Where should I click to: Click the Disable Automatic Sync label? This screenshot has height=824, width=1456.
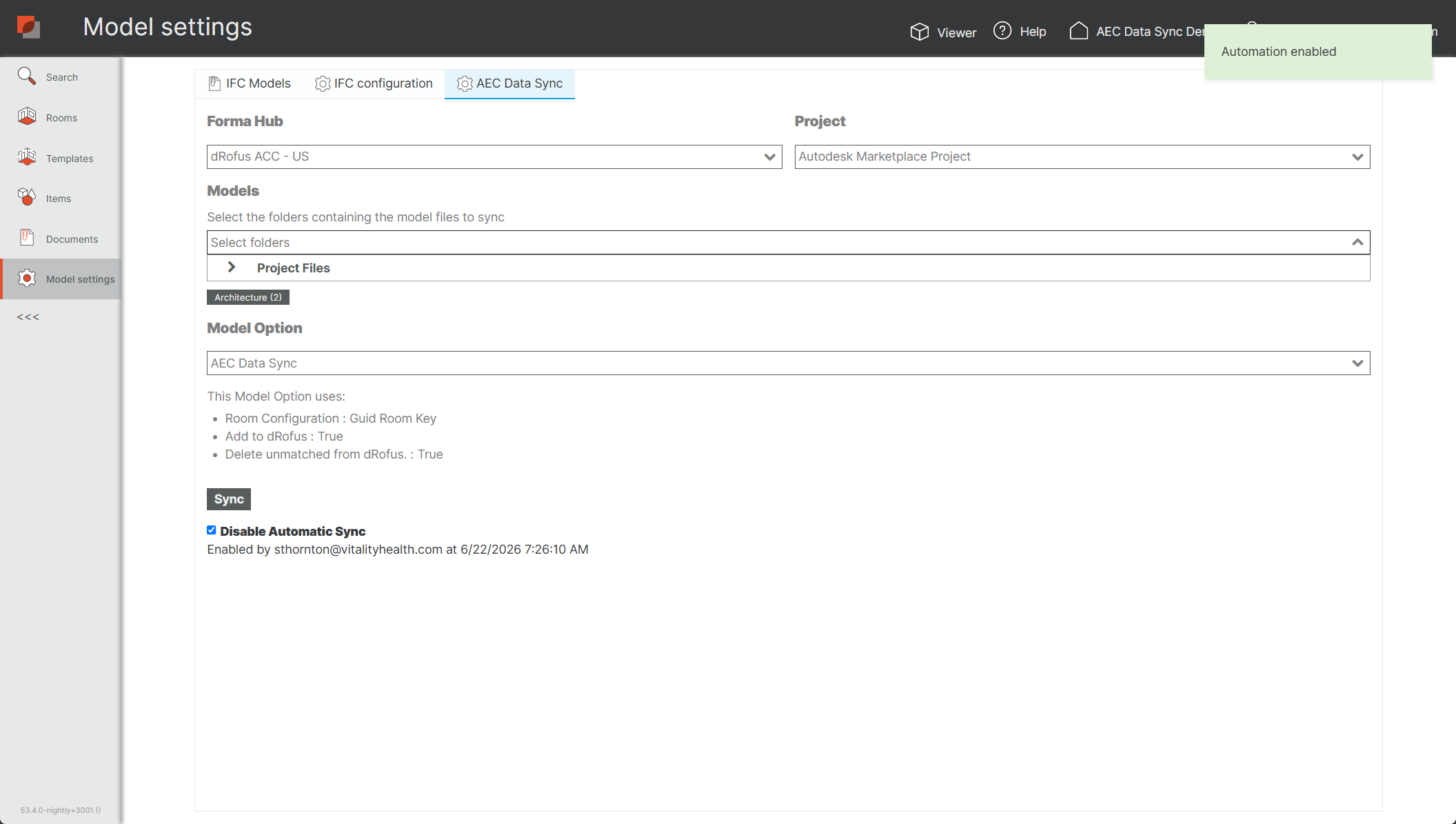[293, 531]
